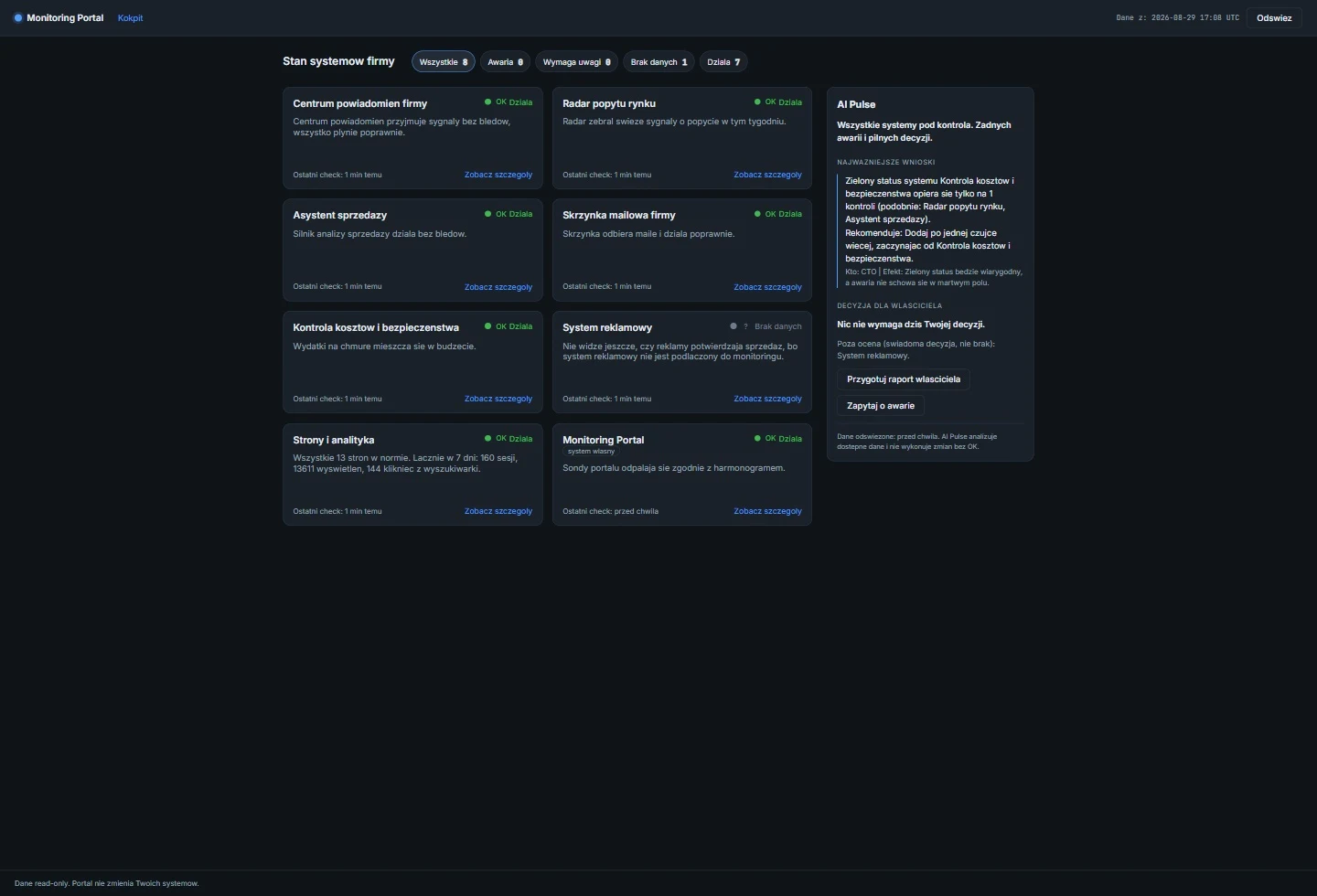Click "Nic nie wymaga dzis Twojej decyzji." text
The image size is (1317, 896).
tap(911, 325)
